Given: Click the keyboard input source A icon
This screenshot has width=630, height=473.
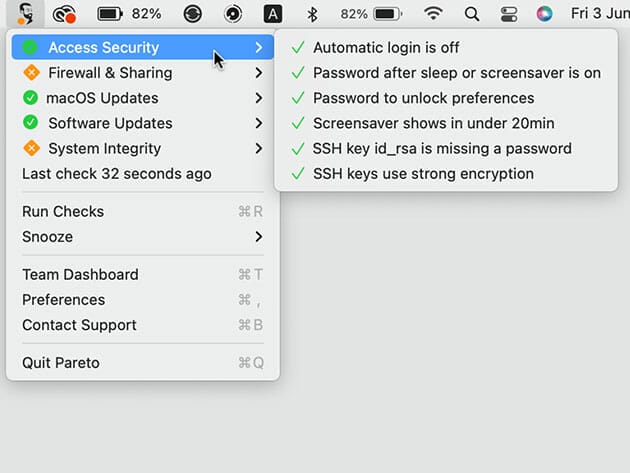Looking at the screenshot, I should pyautogui.click(x=273, y=14).
